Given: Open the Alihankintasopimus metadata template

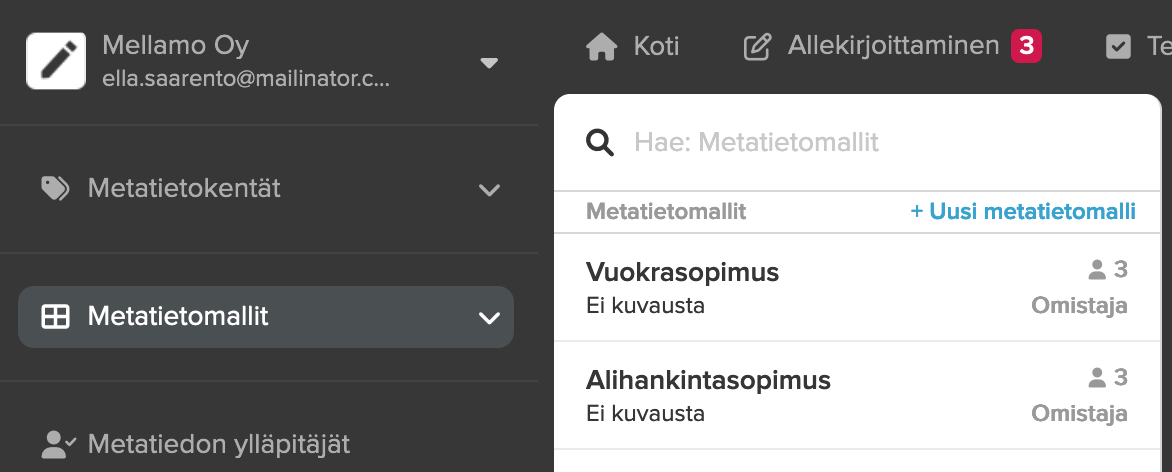Looking at the screenshot, I should [857, 395].
